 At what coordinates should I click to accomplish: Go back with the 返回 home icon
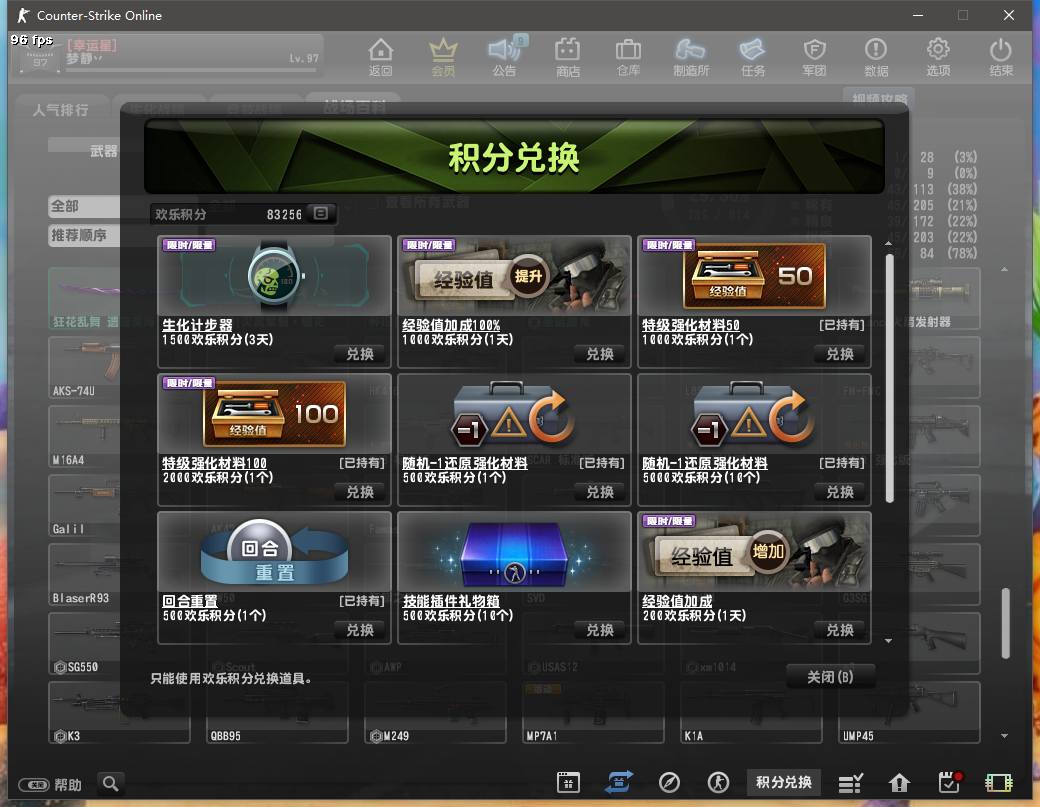pos(381,57)
